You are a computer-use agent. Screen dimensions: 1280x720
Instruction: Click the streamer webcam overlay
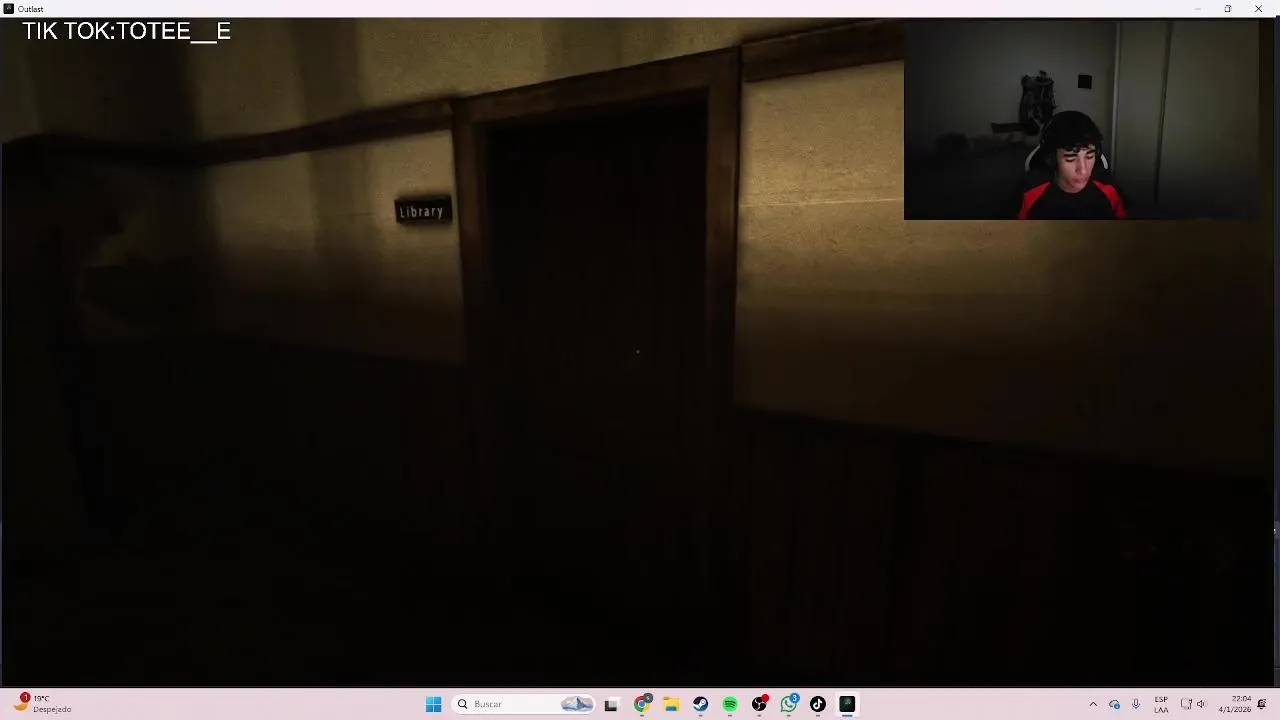pyautogui.click(x=1081, y=119)
